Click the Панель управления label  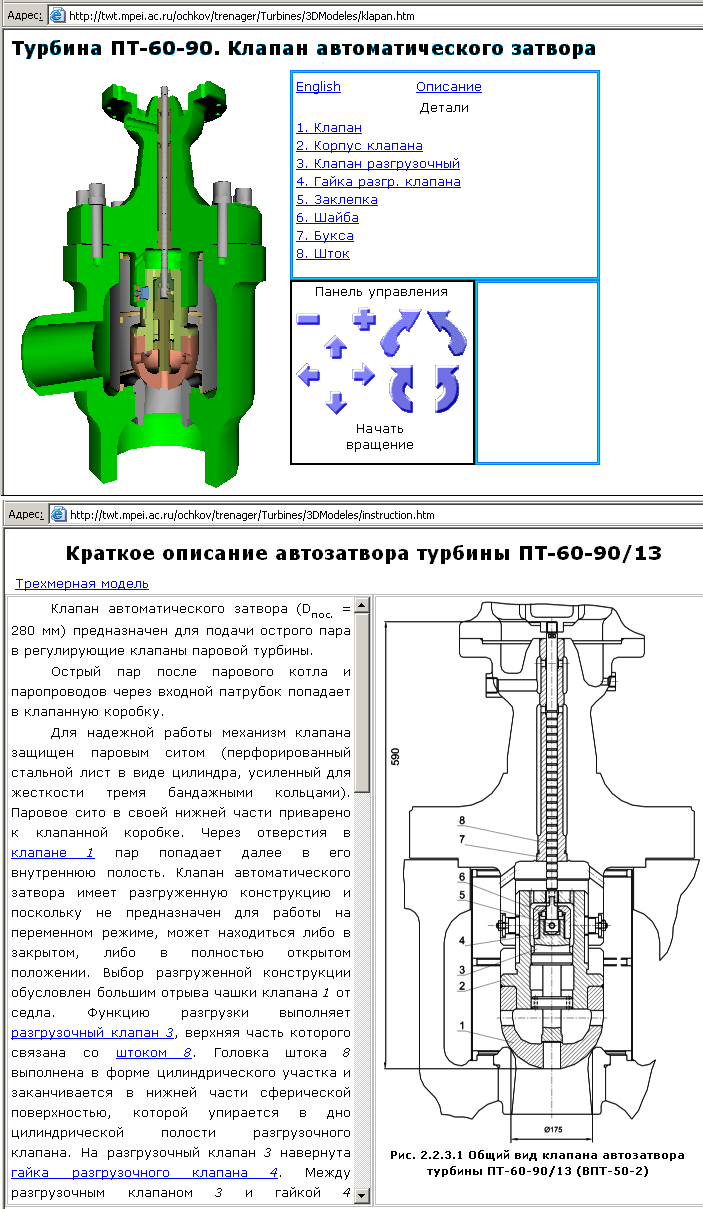pyautogui.click(x=381, y=292)
